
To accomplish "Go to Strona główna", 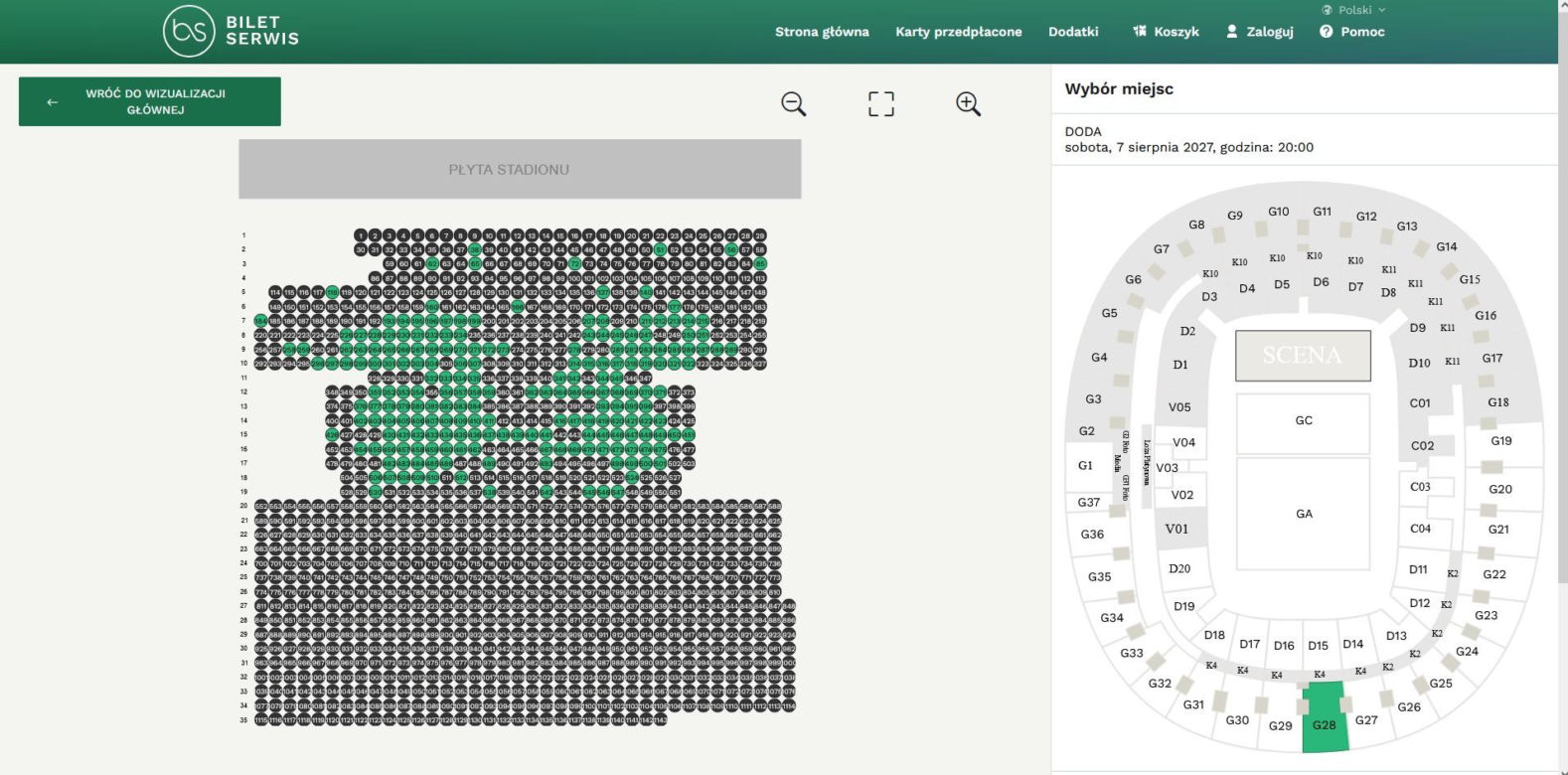I will click(822, 32).
